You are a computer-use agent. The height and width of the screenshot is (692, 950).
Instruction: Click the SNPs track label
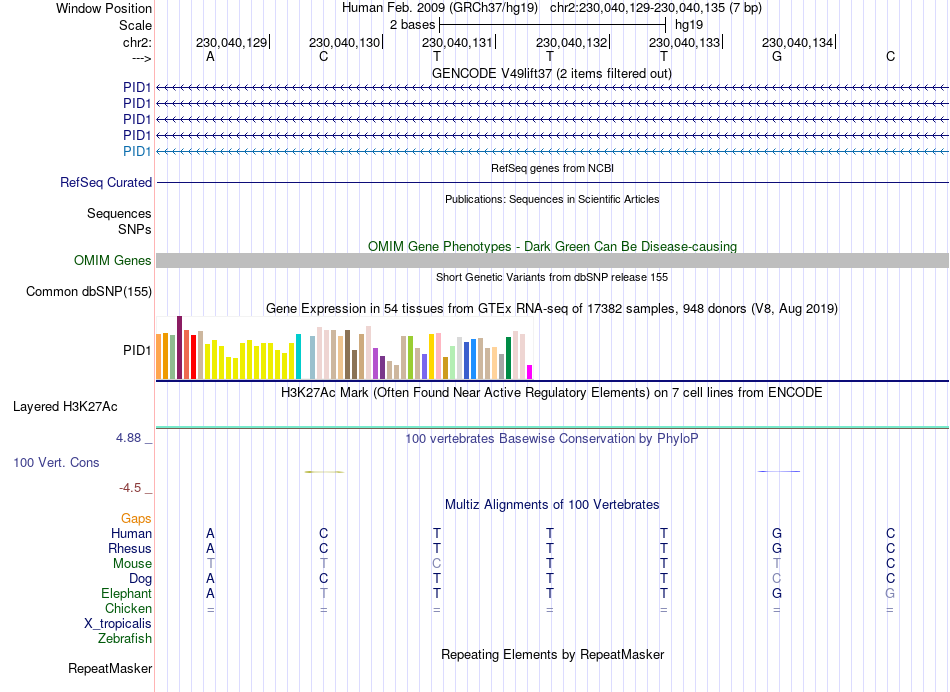click(135, 229)
